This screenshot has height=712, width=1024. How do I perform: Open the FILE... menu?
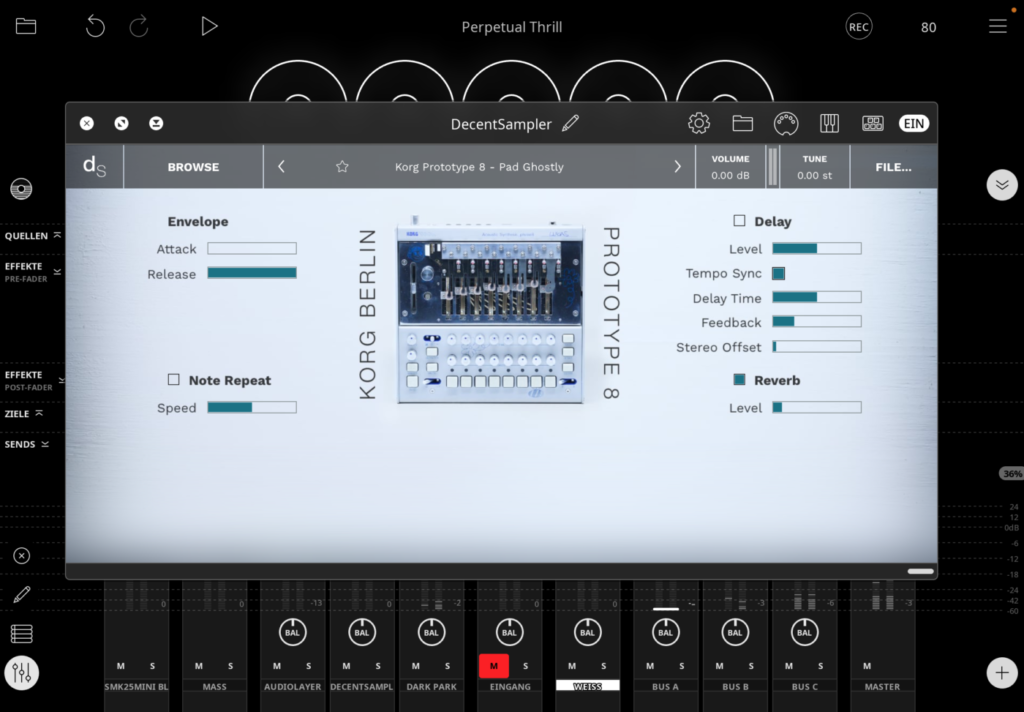(x=893, y=167)
